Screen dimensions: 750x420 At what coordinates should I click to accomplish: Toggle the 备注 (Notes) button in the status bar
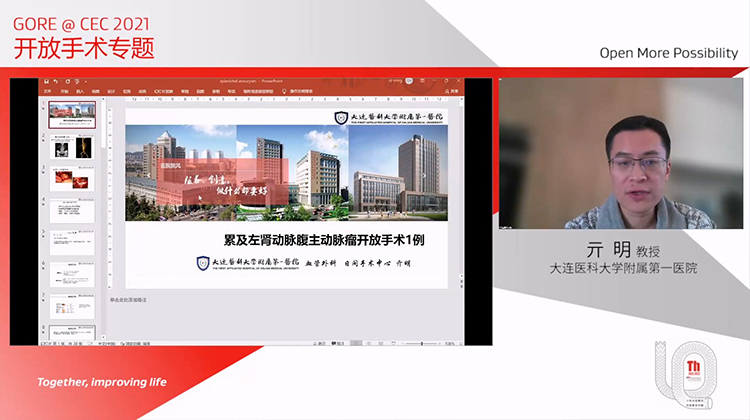click(319, 343)
